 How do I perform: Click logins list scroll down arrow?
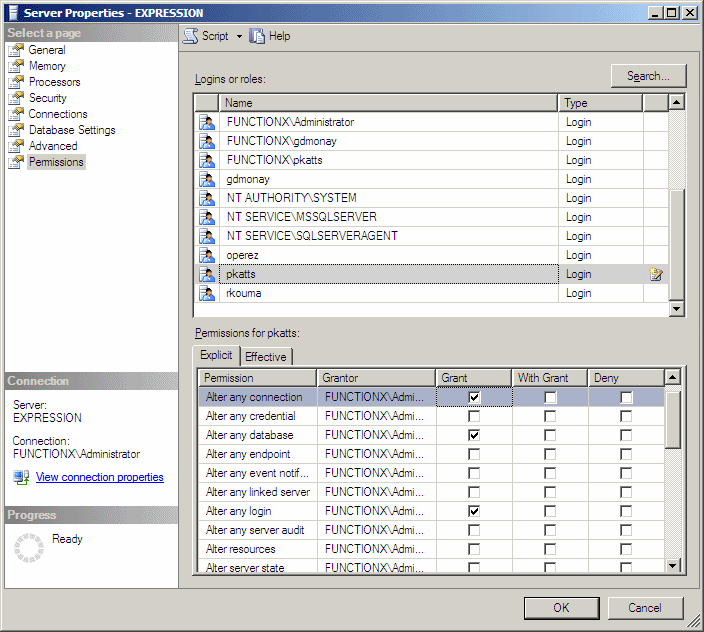tap(677, 308)
